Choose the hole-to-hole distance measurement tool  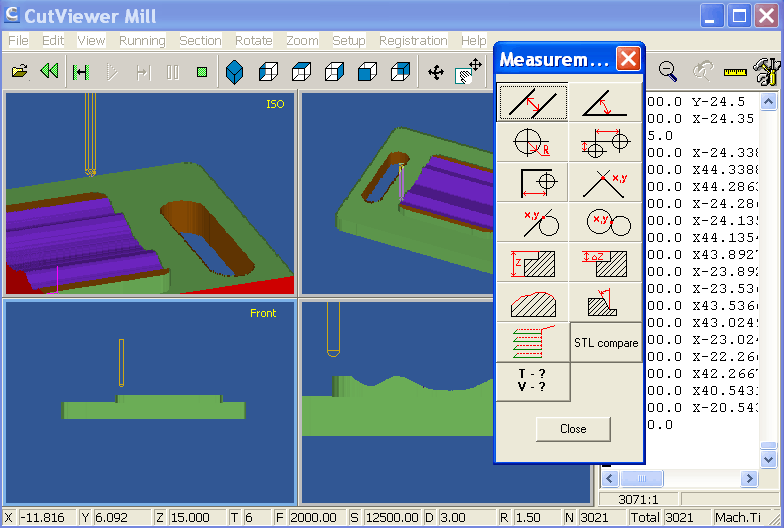pyautogui.click(x=605, y=142)
